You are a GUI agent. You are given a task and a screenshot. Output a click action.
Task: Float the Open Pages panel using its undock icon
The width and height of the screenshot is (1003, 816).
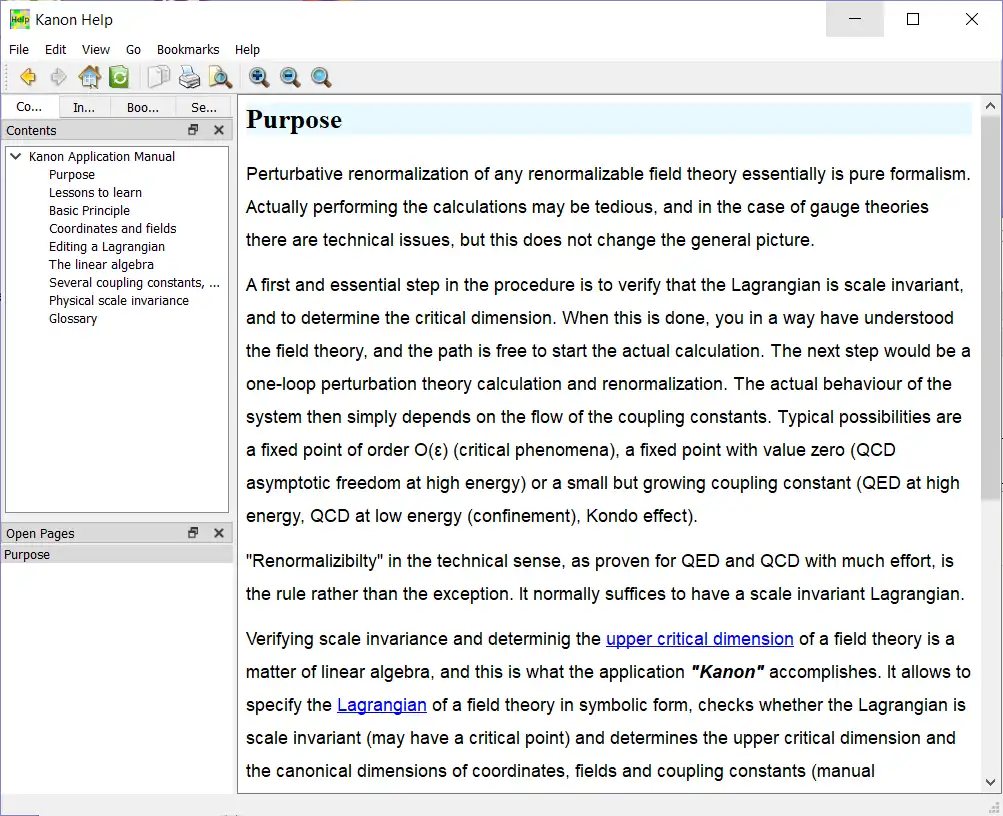tap(194, 533)
